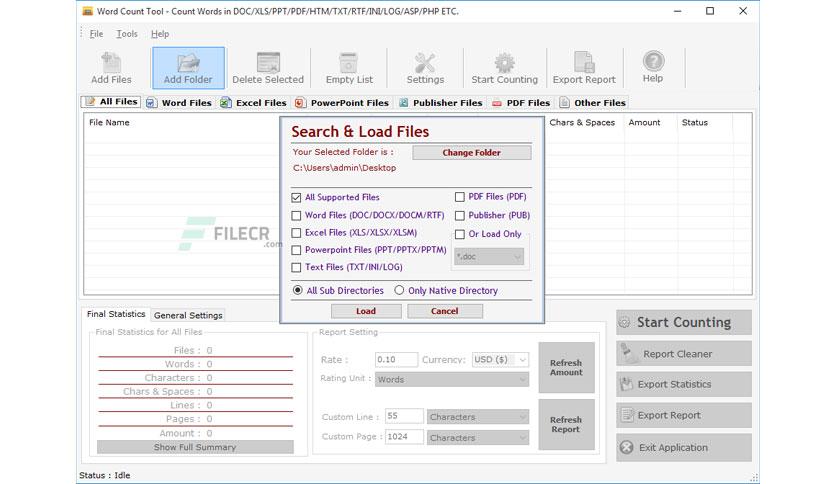Check Excel Files (XLS/XLSX/XLSM) checkbox
This screenshot has height=484, width=836.
(296, 233)
